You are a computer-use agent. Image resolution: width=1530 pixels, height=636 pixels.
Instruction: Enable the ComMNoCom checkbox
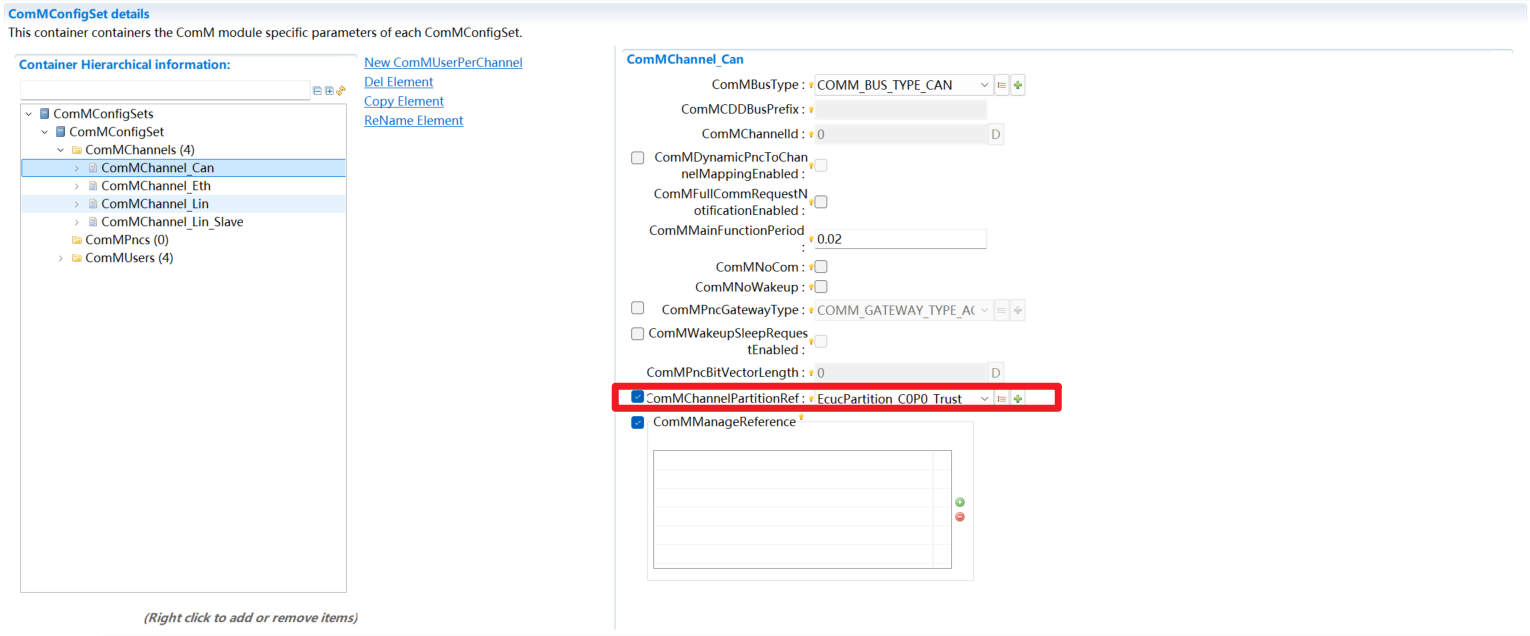(821, 267)
